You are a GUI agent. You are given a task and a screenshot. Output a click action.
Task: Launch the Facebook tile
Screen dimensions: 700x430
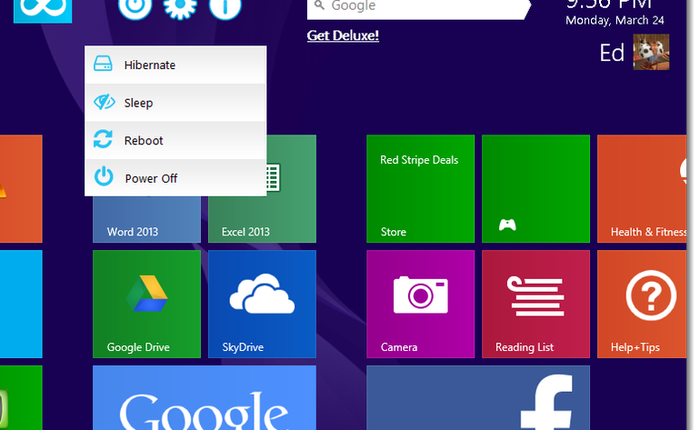coord(478,398)
